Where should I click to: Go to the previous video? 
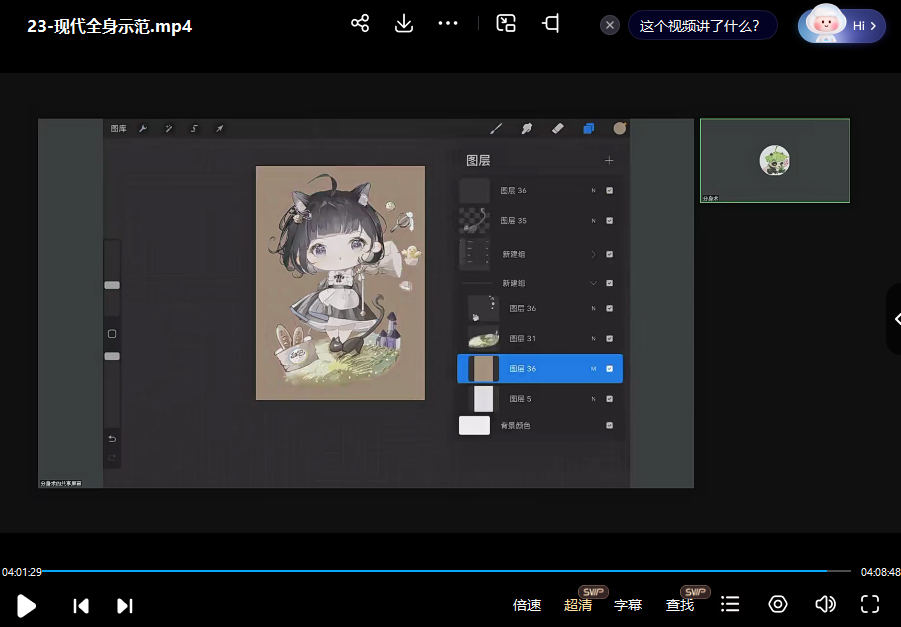[81, 605]
